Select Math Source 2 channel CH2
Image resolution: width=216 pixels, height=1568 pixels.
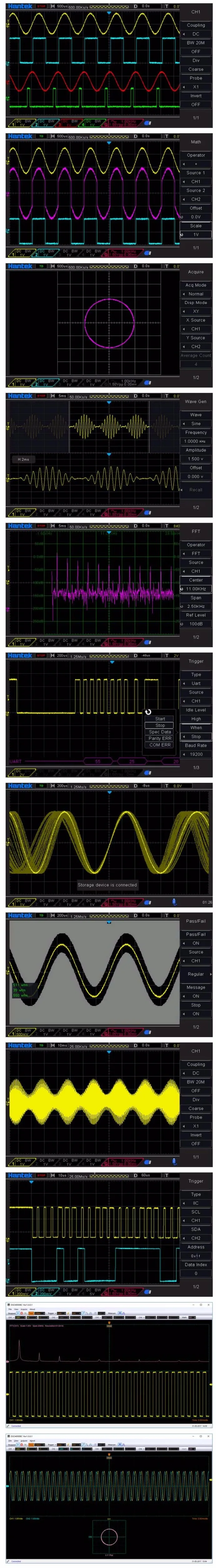196,199
